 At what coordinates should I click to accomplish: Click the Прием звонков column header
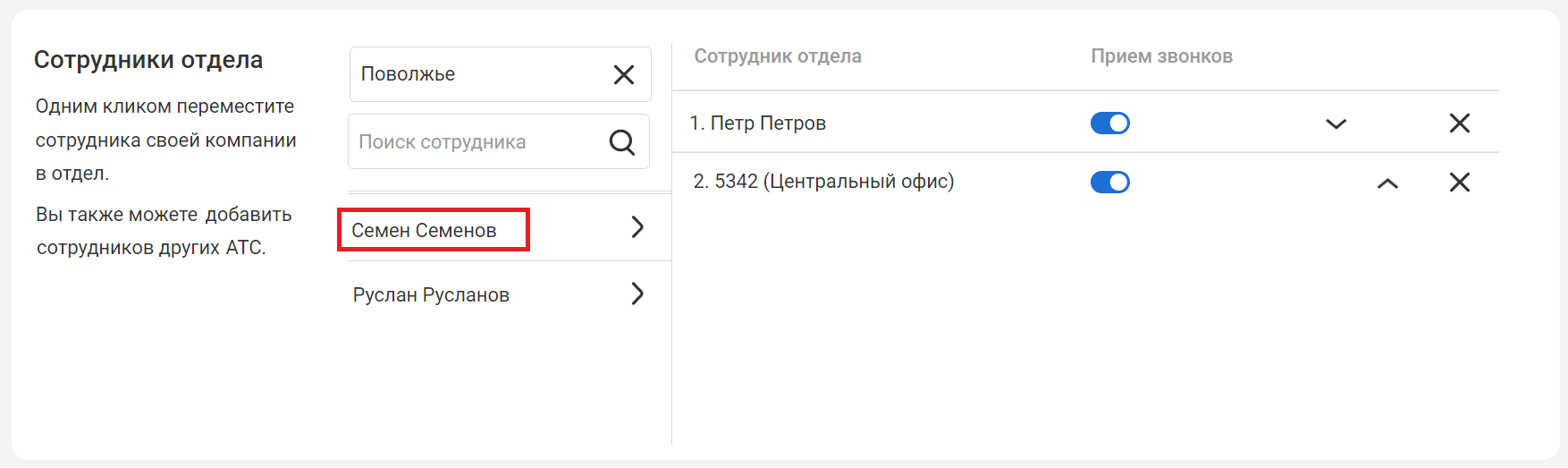pyautogui.click(x=1162, y=56)
